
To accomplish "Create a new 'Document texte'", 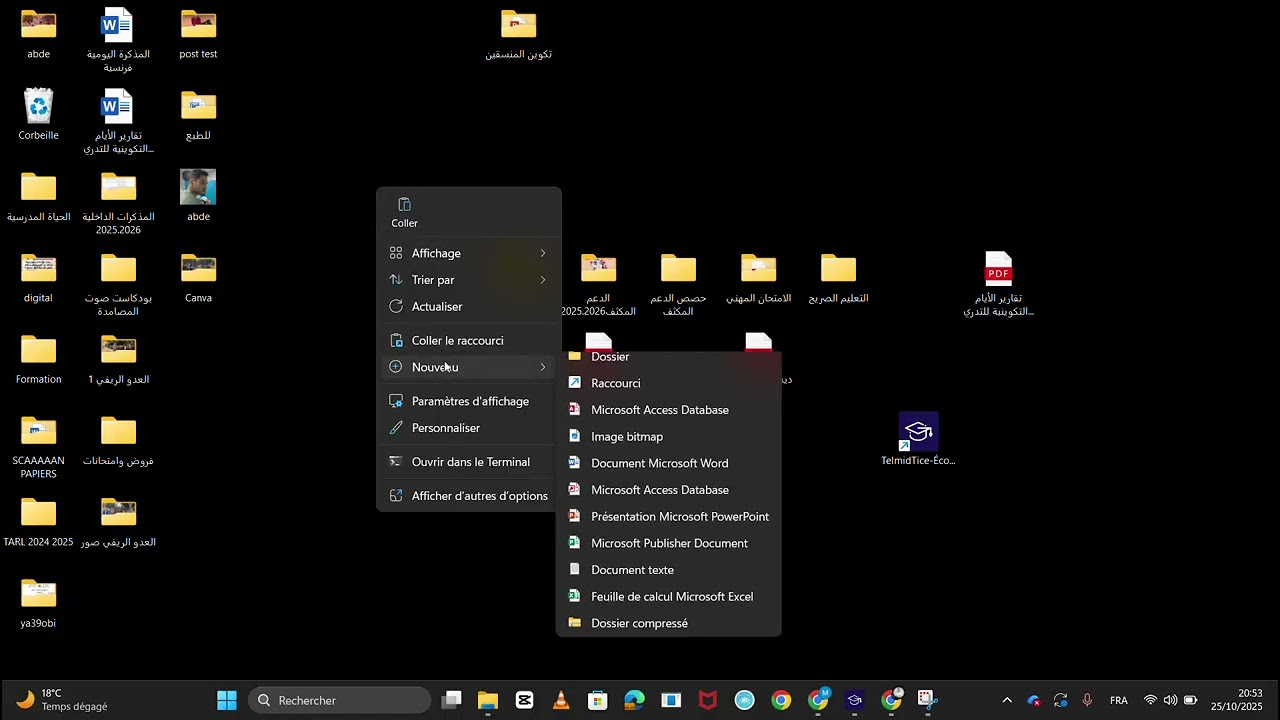I will coord(668,570).
